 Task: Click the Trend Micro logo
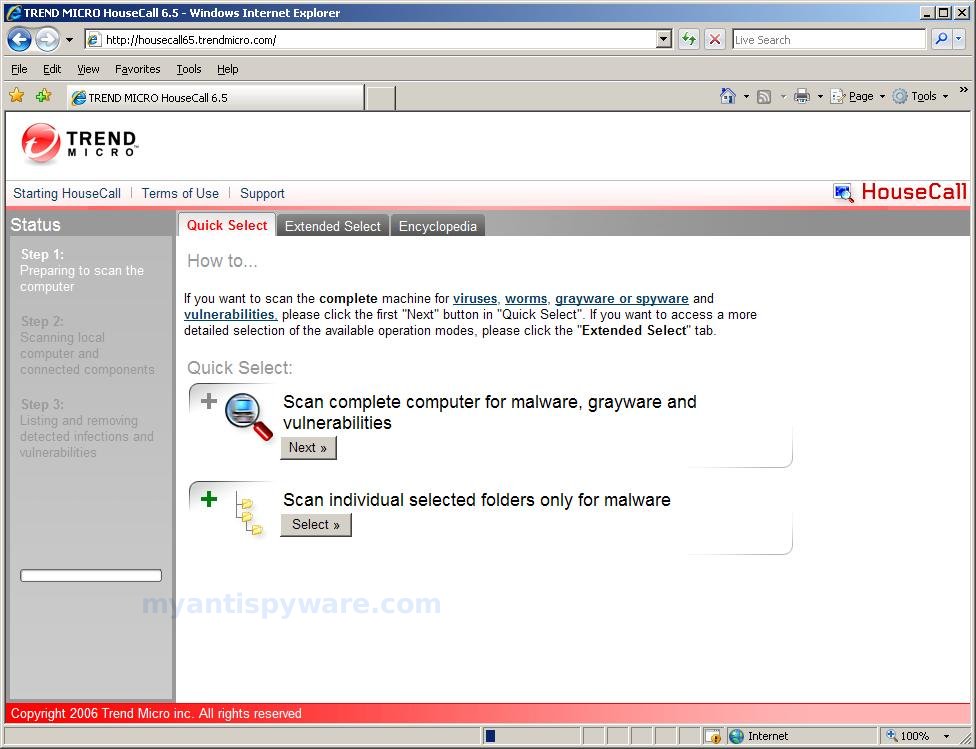point(79,143)
